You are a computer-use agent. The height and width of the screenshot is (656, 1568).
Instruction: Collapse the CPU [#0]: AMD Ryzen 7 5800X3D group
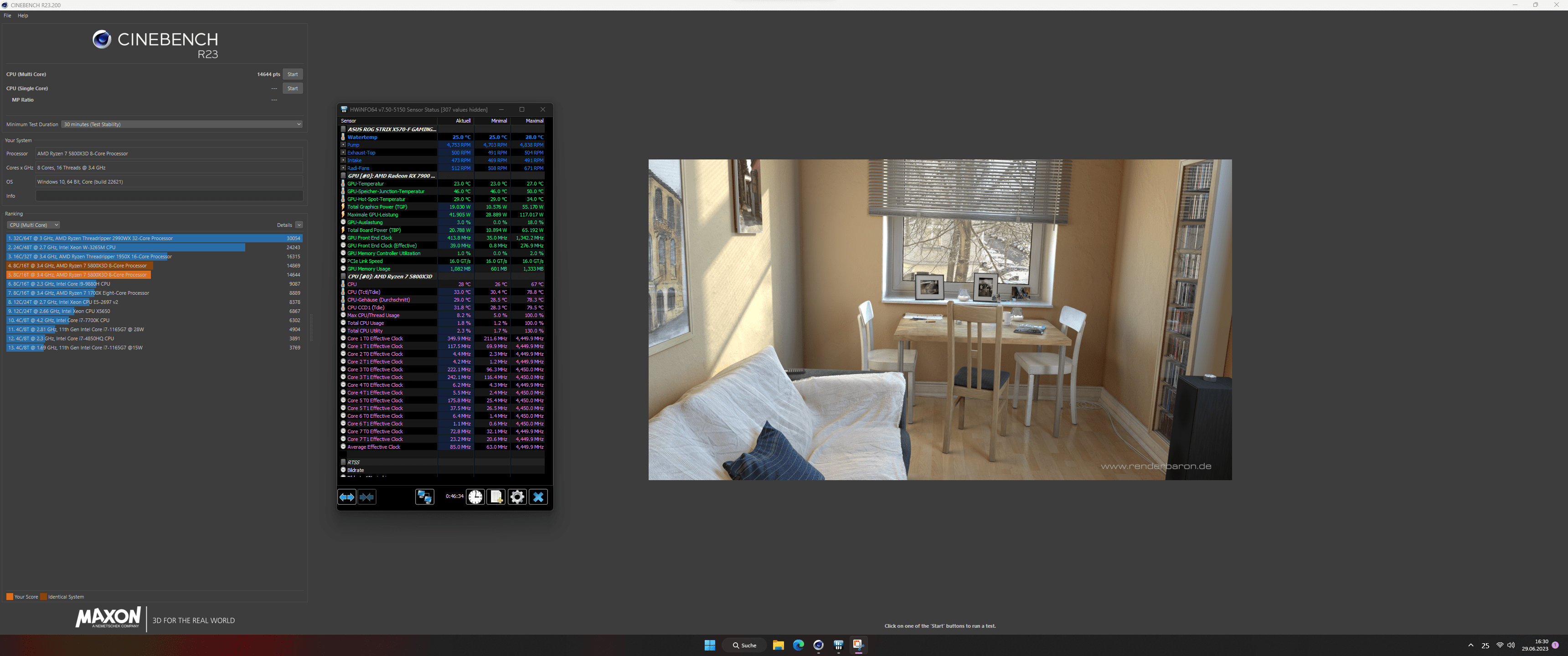(390, 276)
